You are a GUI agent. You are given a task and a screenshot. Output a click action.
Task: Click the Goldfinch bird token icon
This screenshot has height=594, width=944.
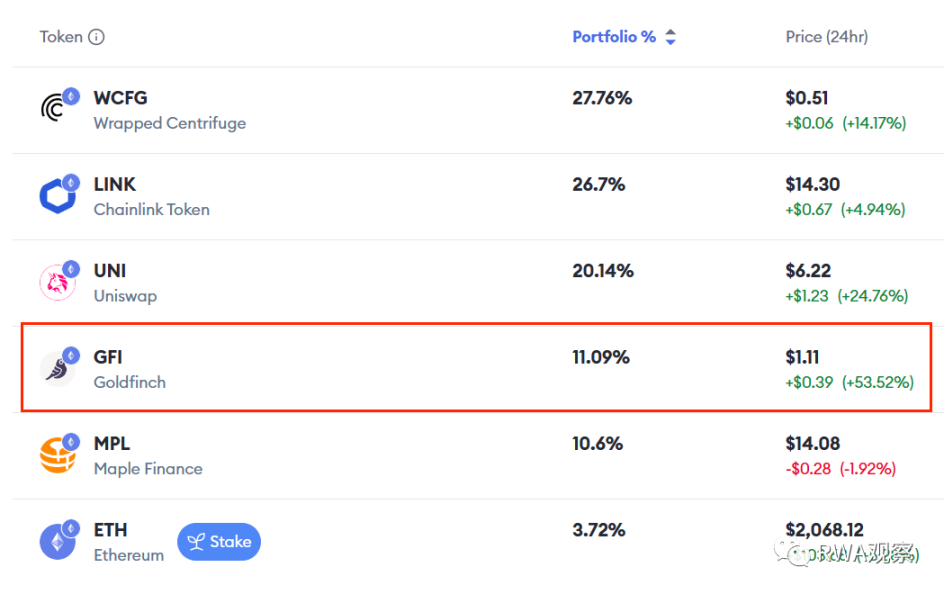[57, 368]
